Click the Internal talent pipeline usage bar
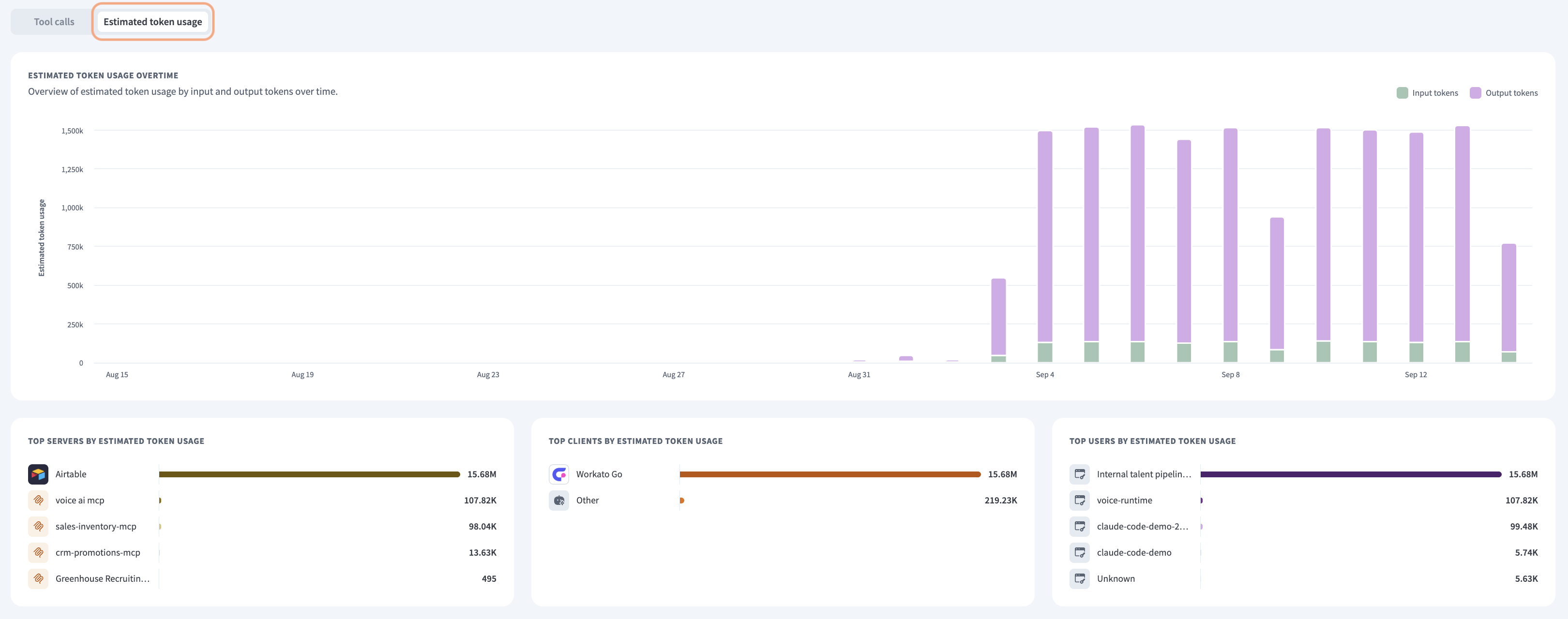 tap(1351, 474)
